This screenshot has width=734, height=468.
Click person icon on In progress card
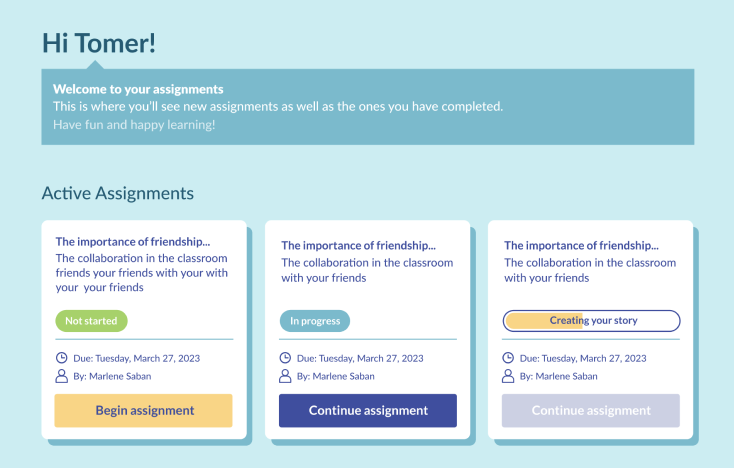[x=285, y=376]
